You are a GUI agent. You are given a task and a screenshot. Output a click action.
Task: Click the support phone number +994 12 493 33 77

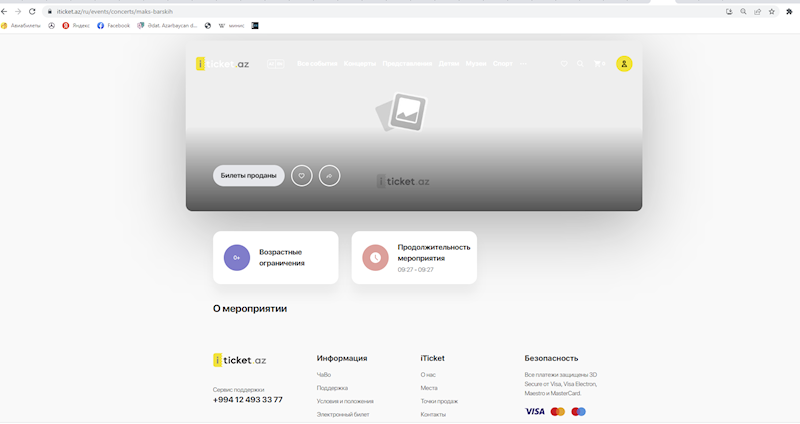click(x=247, y=400)
